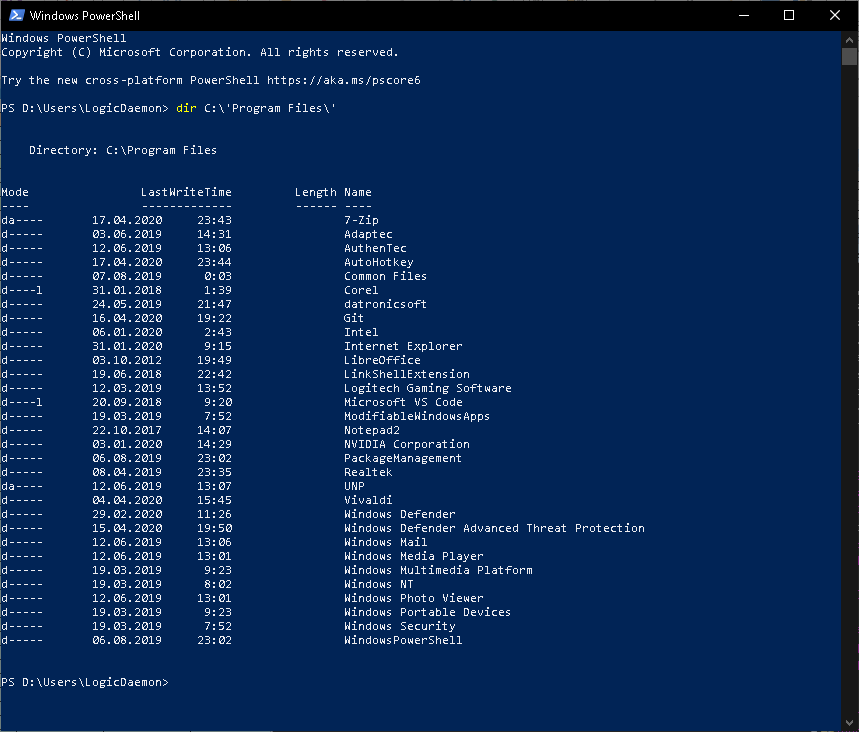The height and width of the screenshot is (732, 859).
Task: Click the Windows Defender line
Action: point(399,513)
